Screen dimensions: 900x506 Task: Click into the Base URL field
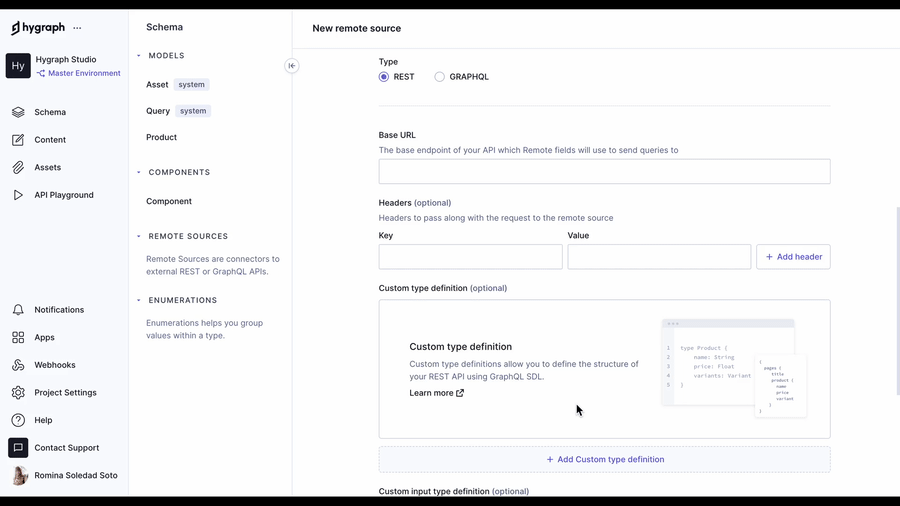[604, 171]
